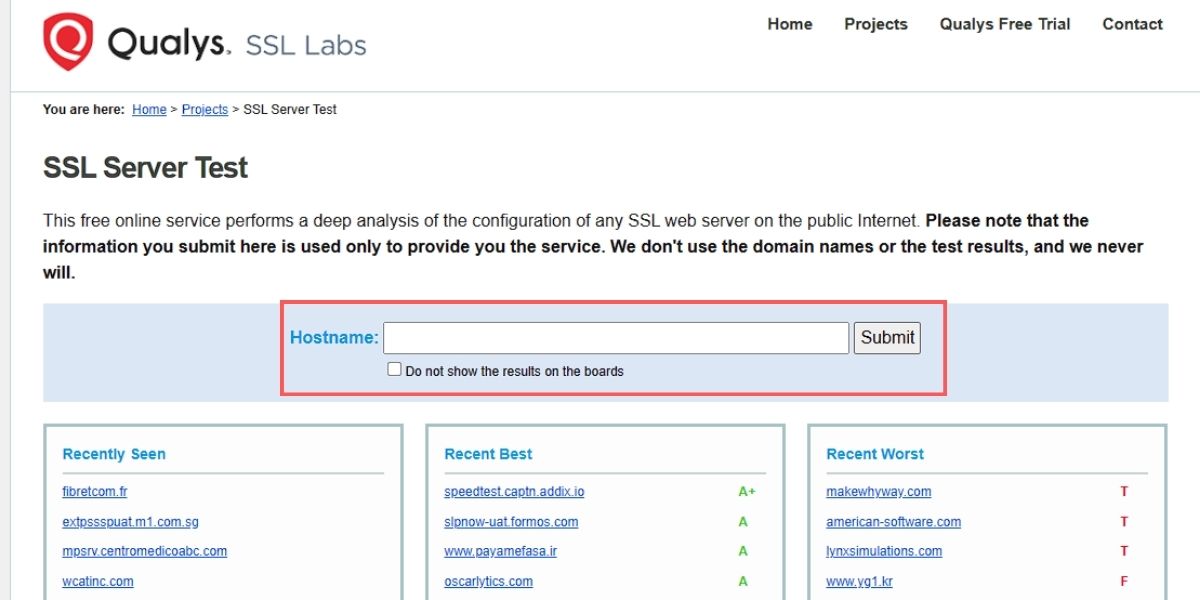1200x600 pixels.
Task: Click the Recent Best heading
Action: 488,454
